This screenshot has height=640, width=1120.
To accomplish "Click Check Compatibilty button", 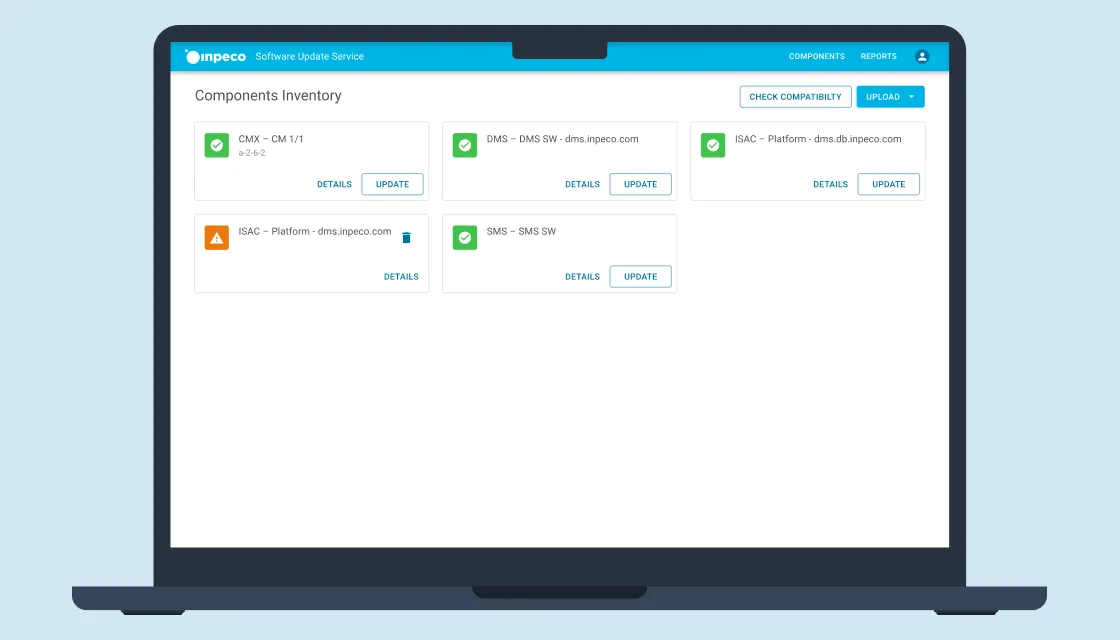I will (795, 96).
